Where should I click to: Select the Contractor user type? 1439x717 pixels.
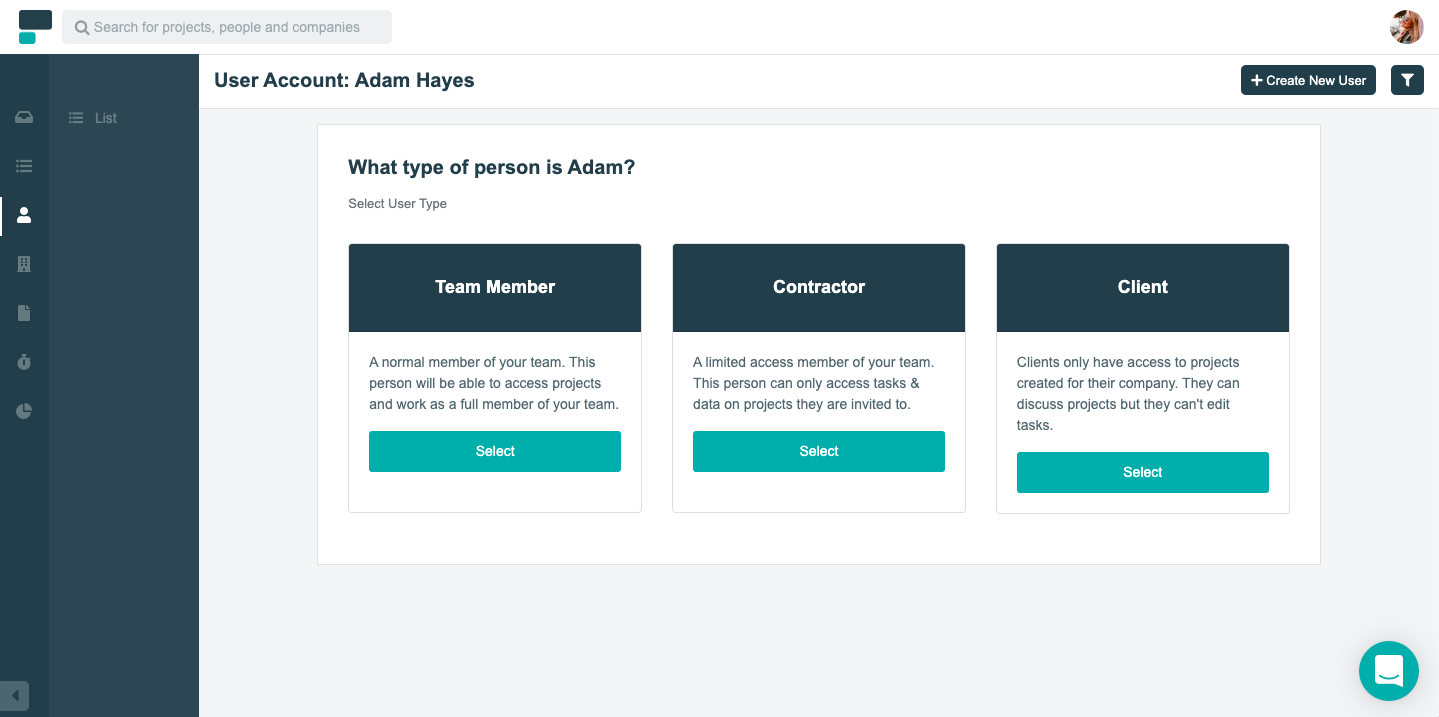tap(818, 451)
